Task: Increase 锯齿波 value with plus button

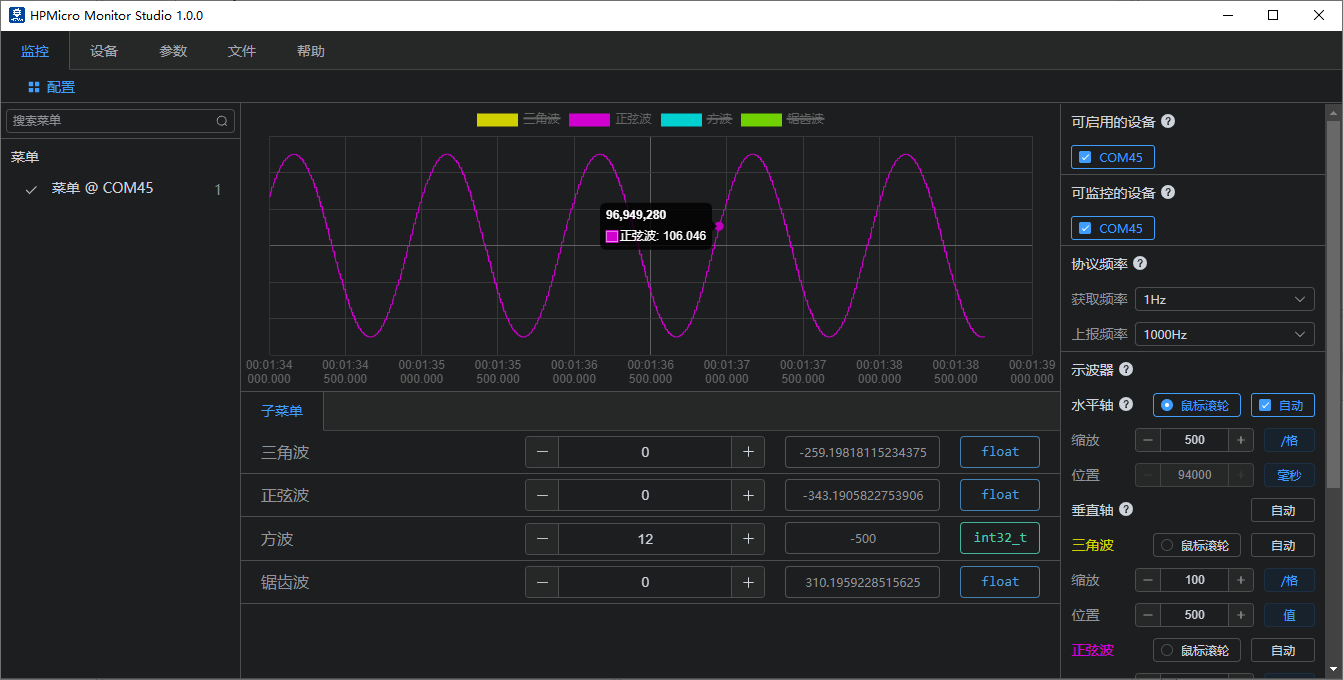Action: tap(748, 582)
